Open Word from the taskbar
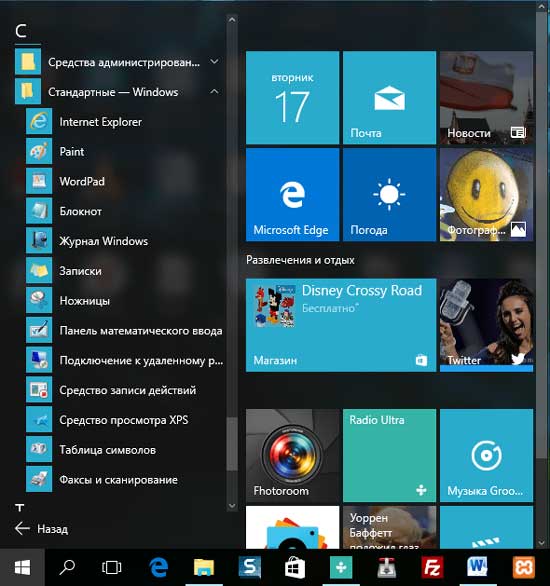 coord(478,567)
